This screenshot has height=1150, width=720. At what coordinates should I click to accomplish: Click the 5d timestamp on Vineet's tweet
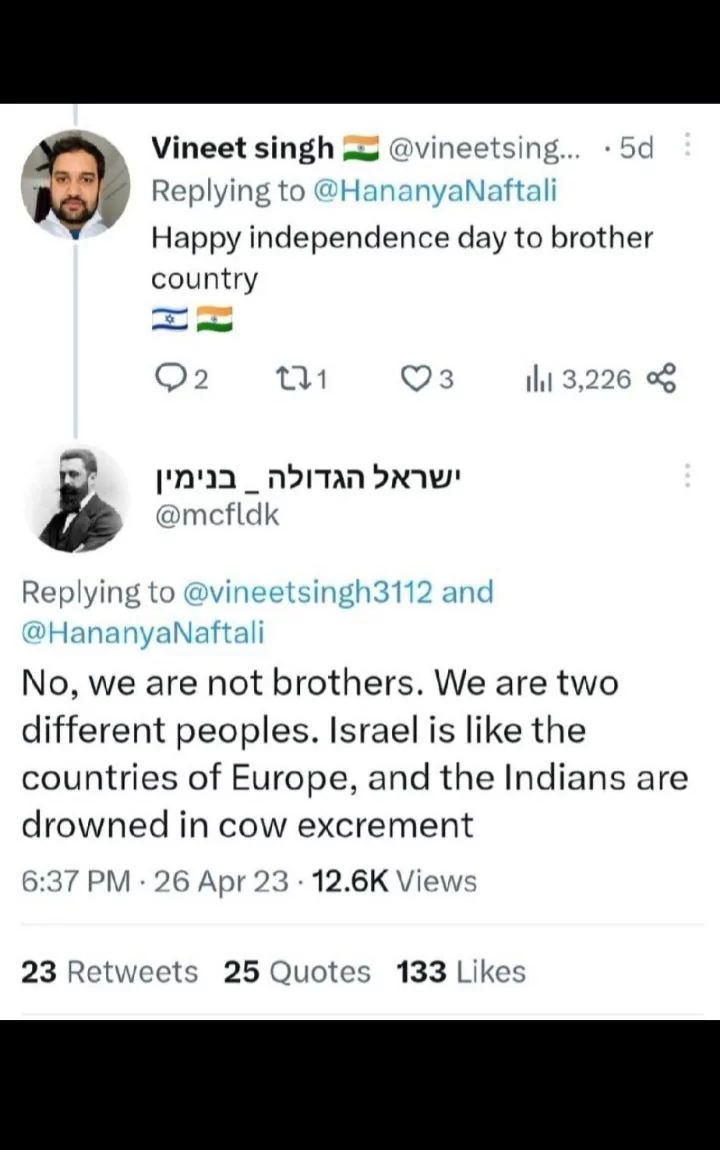636,148
